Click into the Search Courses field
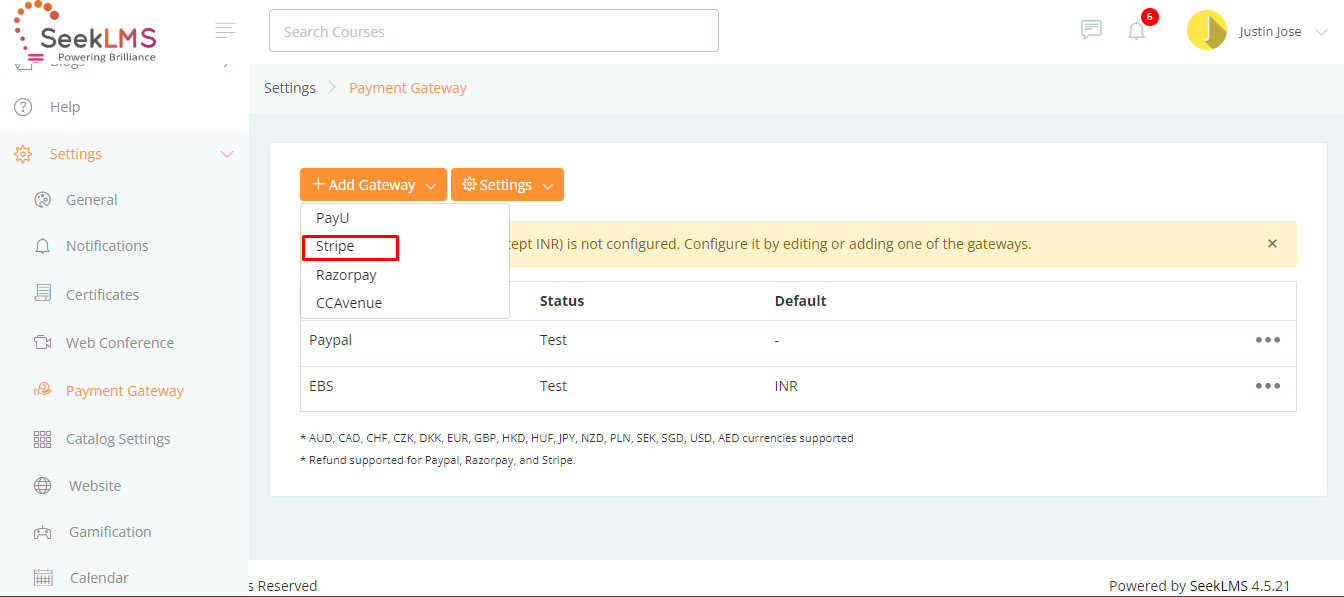 (x=494, y=31)
